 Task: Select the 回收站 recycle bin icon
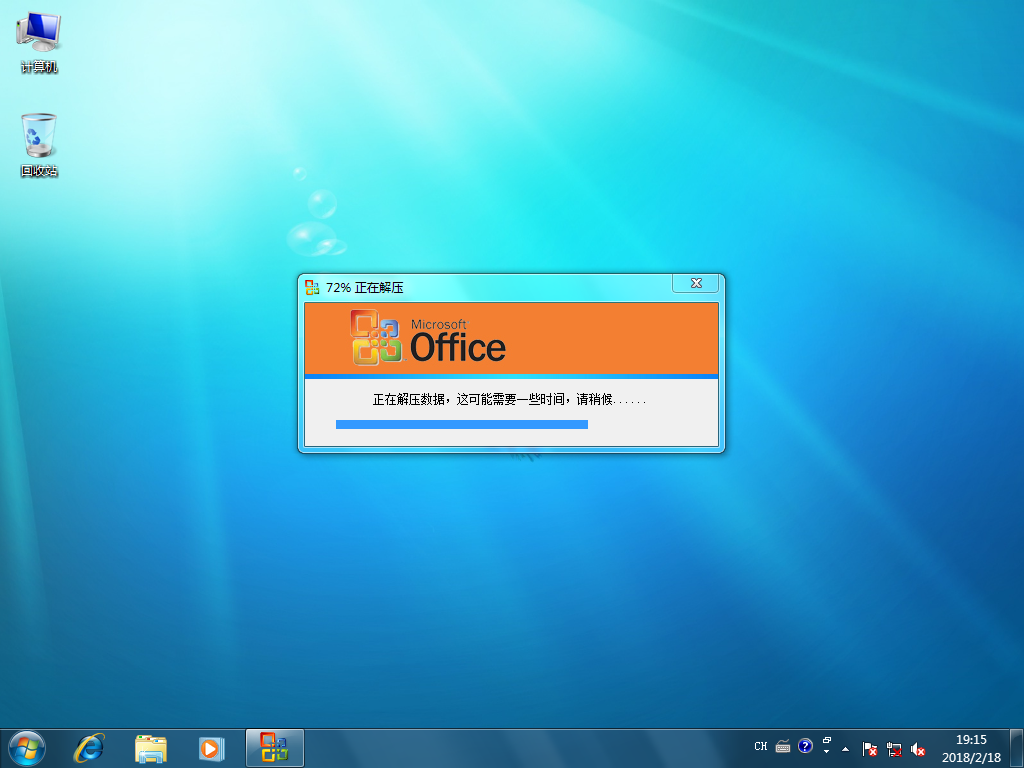[39, 145]
